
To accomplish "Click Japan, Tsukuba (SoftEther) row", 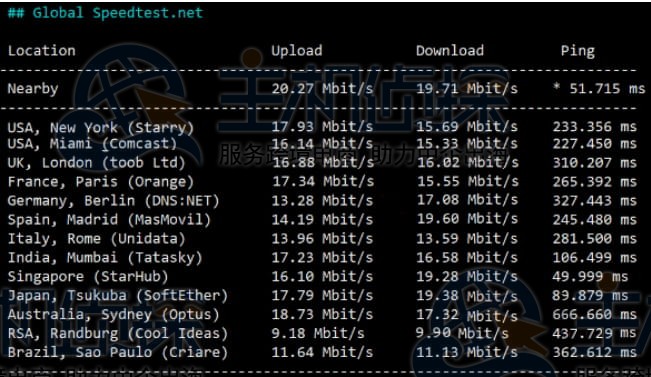I will point(322,296).
